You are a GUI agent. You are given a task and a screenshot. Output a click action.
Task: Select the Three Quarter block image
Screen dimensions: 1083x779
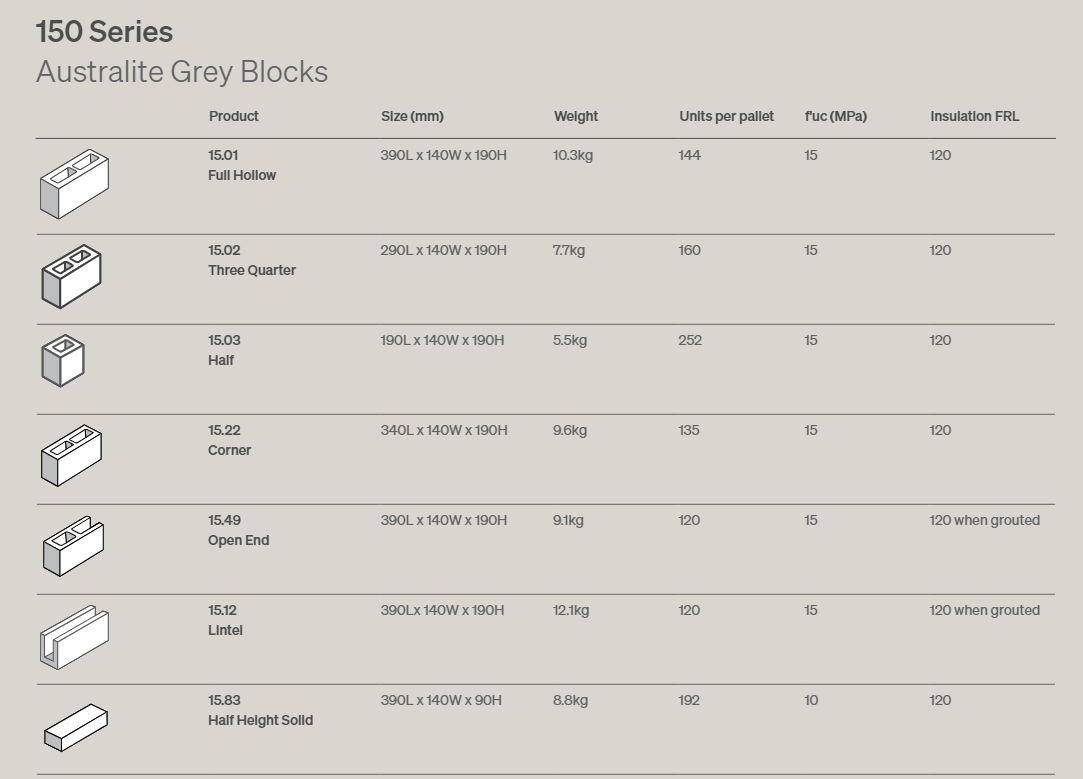[x=71, y=276]
